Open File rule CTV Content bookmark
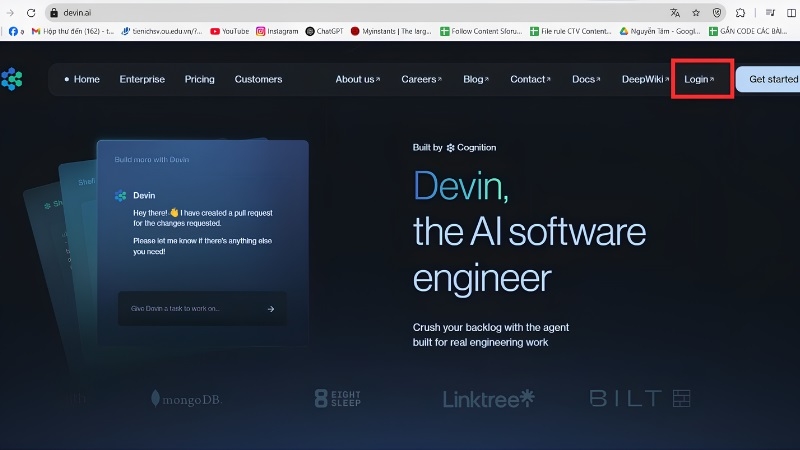Viewport: 800px width, 450px height. (570, 31)
